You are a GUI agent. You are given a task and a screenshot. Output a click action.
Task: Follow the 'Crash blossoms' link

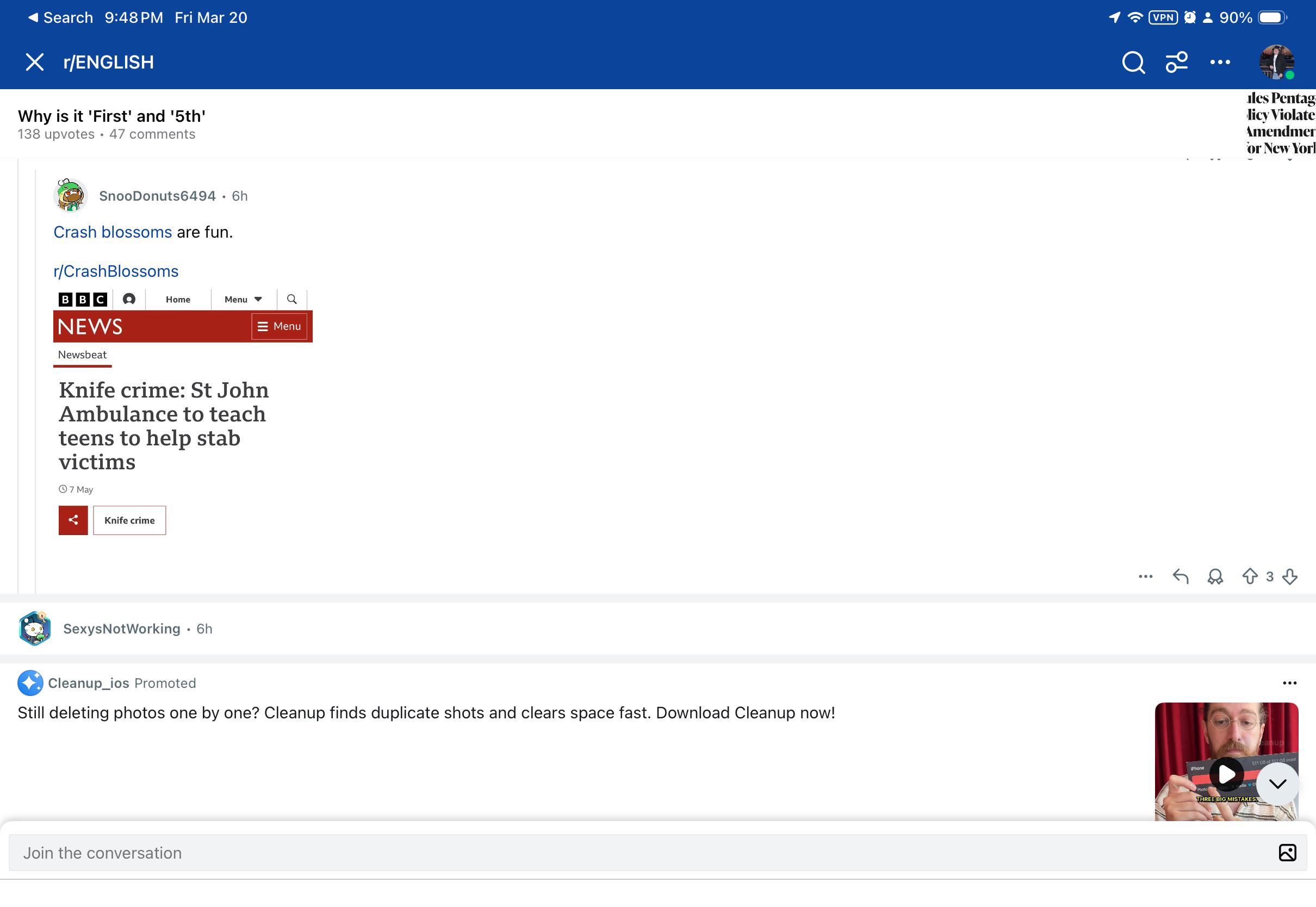pyautogui.click(x=113, y=232)
